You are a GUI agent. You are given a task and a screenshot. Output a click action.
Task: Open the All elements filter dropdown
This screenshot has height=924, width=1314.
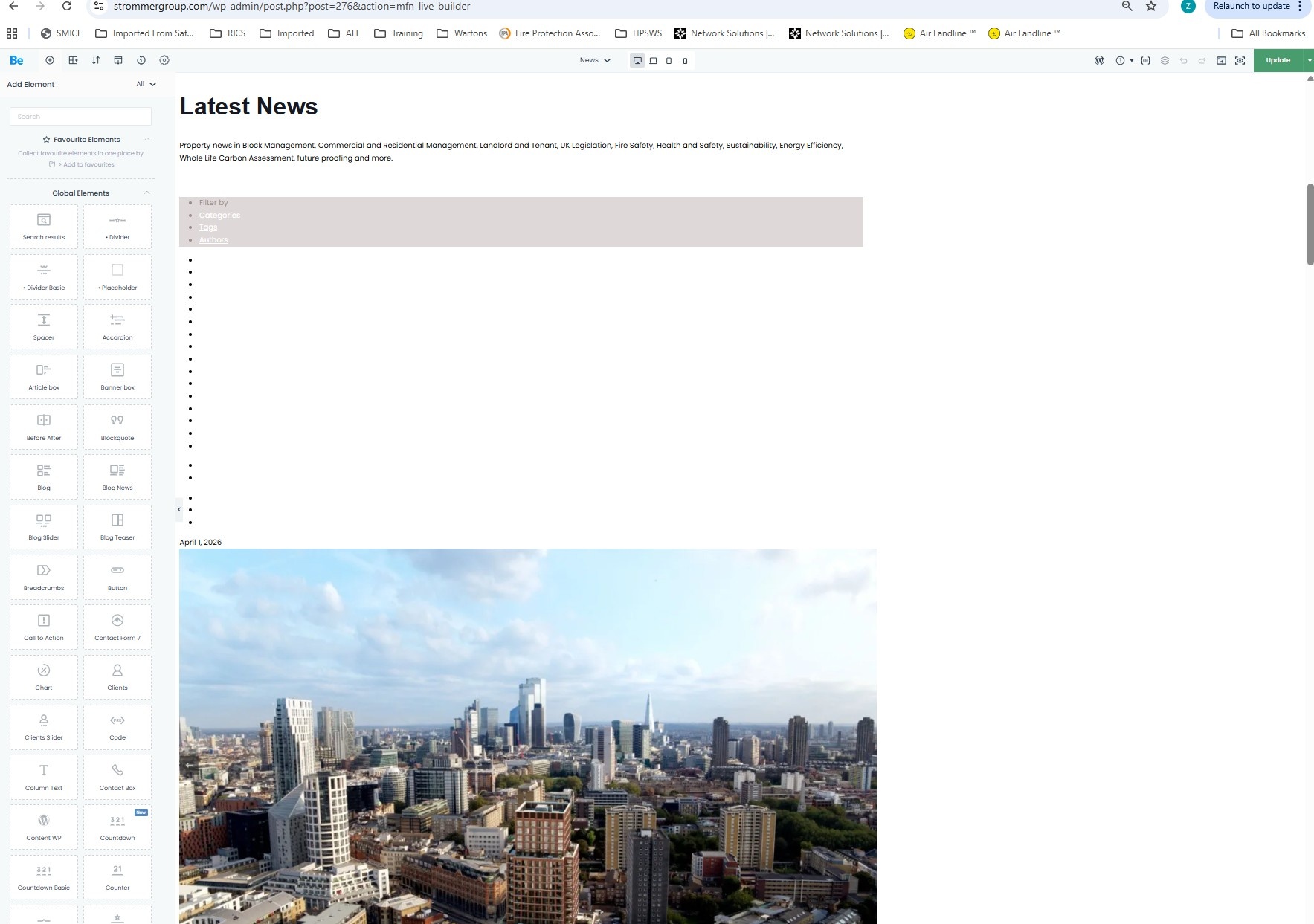[x=146, y=84]
